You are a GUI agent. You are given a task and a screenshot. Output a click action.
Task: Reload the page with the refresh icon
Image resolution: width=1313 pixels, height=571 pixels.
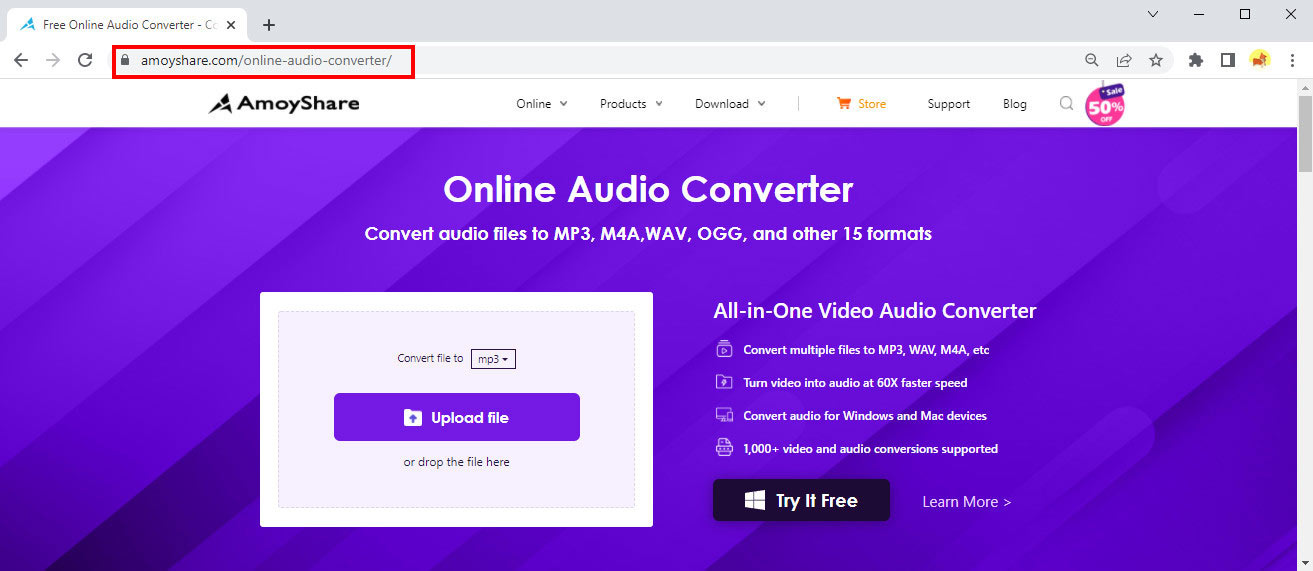(x=85, y=60)
